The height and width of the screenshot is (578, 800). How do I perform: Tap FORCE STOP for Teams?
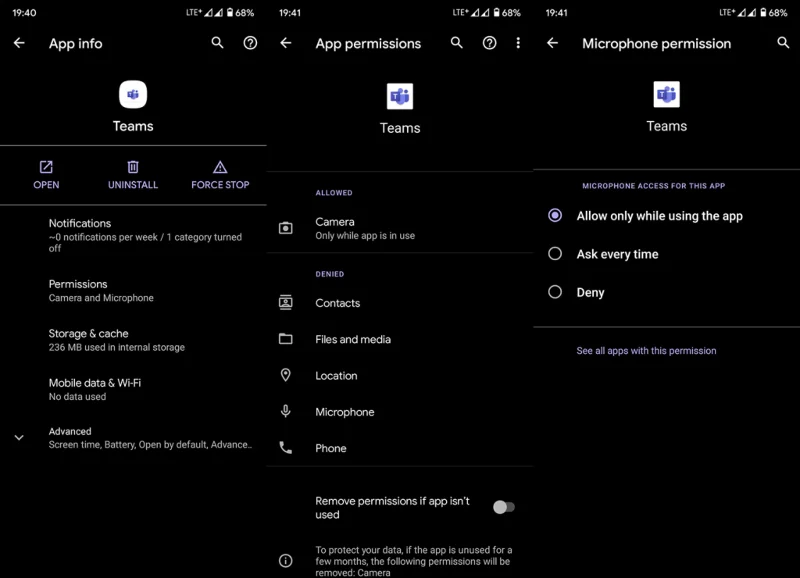(x=220, y=175)
